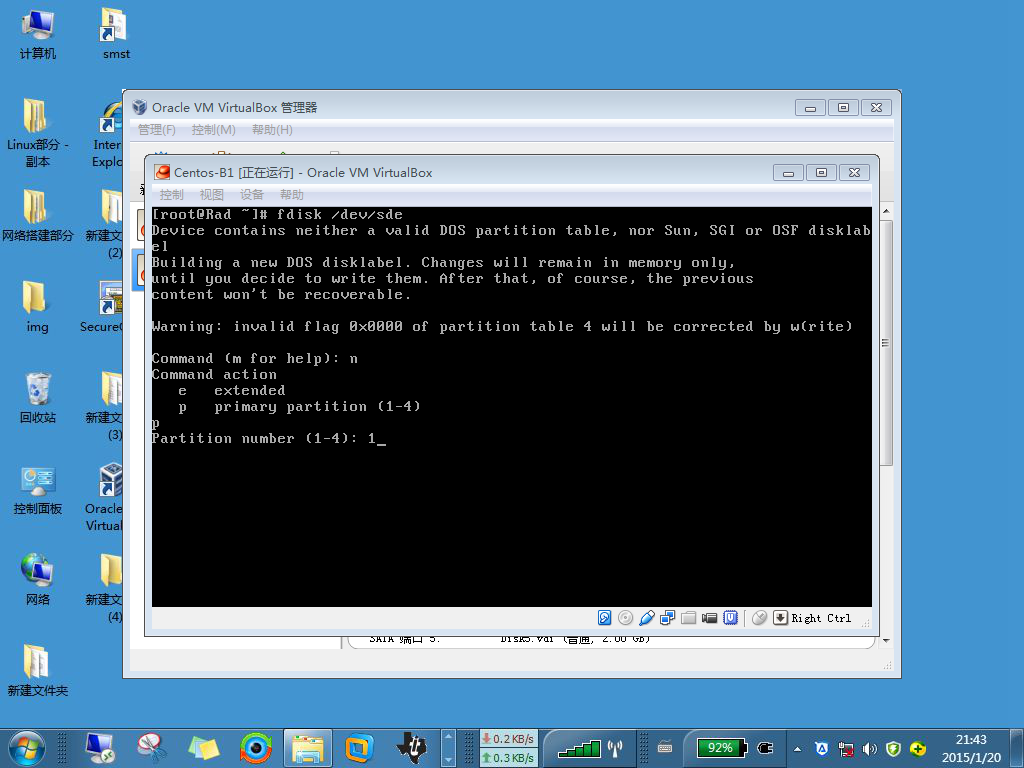The height and width of the screenshot is (768, 1024).
Task: Open the 帮助 menu in Centos-B1 window
Action: [292, 195]
